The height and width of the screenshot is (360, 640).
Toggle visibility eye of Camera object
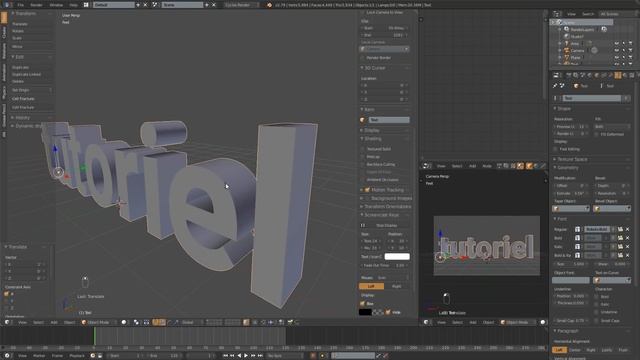point(617,50)
